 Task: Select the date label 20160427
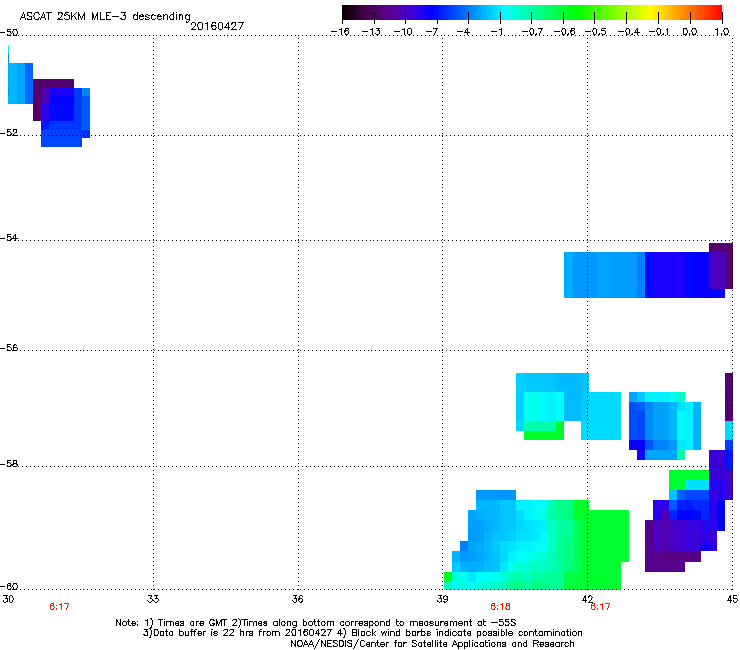coord(217,26)
